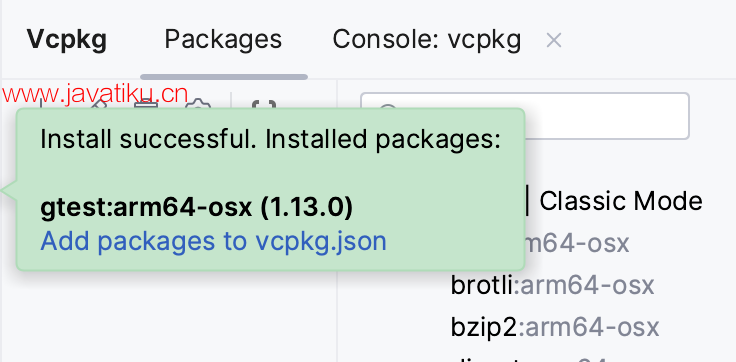Click the package search magnifier icon
Viewport: 736px width, 362px height.
(387, 110)
